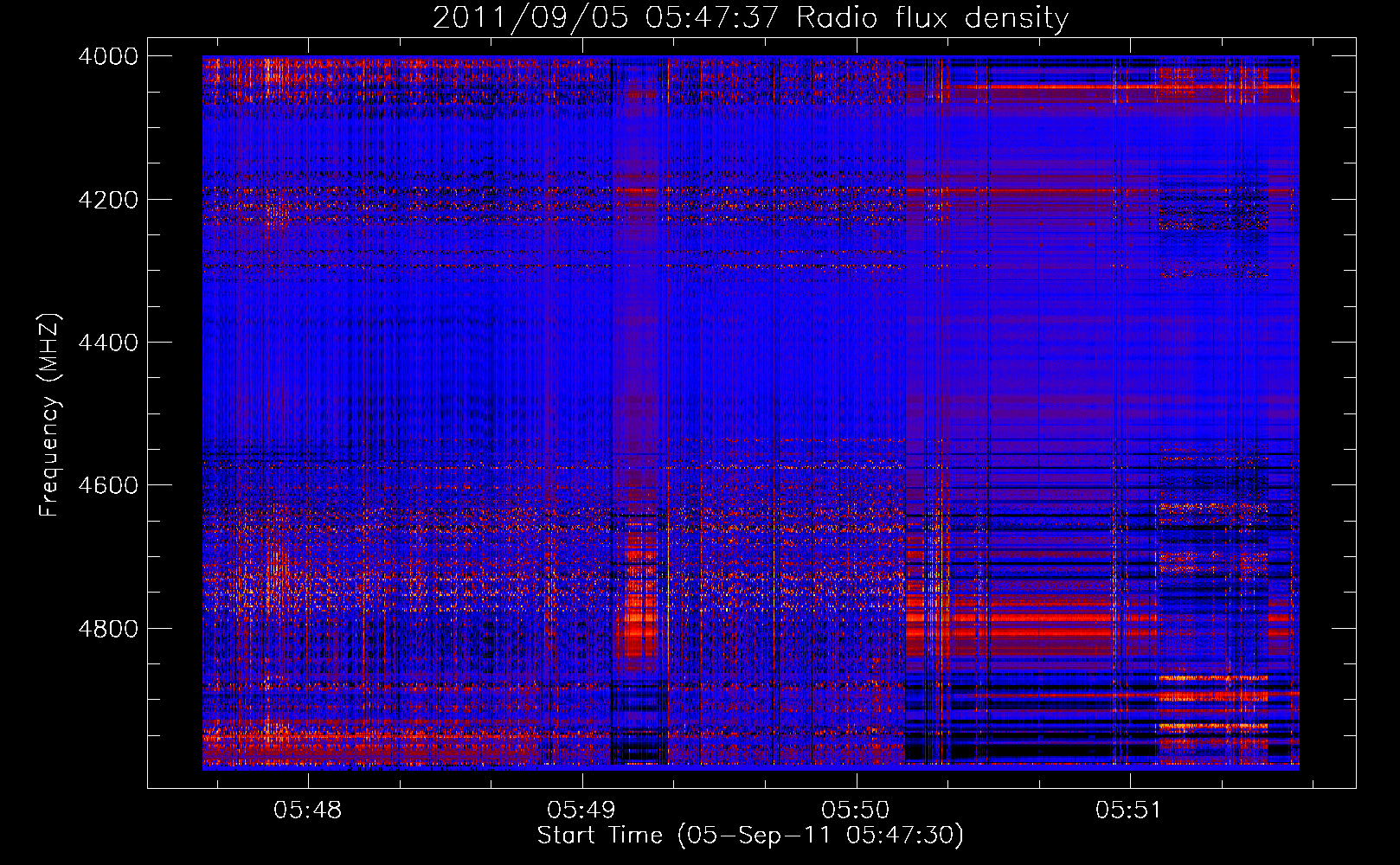Select the 4800 frequency tick label

[x=108, y=629]
